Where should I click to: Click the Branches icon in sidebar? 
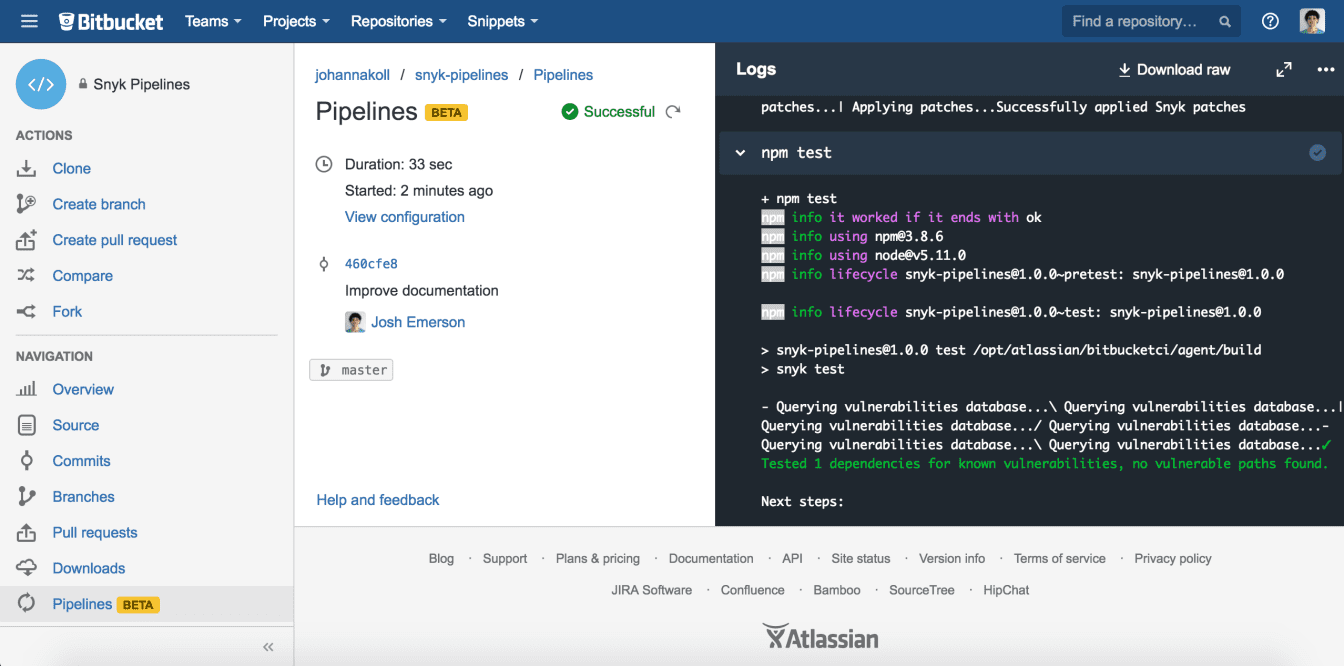click(x=27, y=497)
